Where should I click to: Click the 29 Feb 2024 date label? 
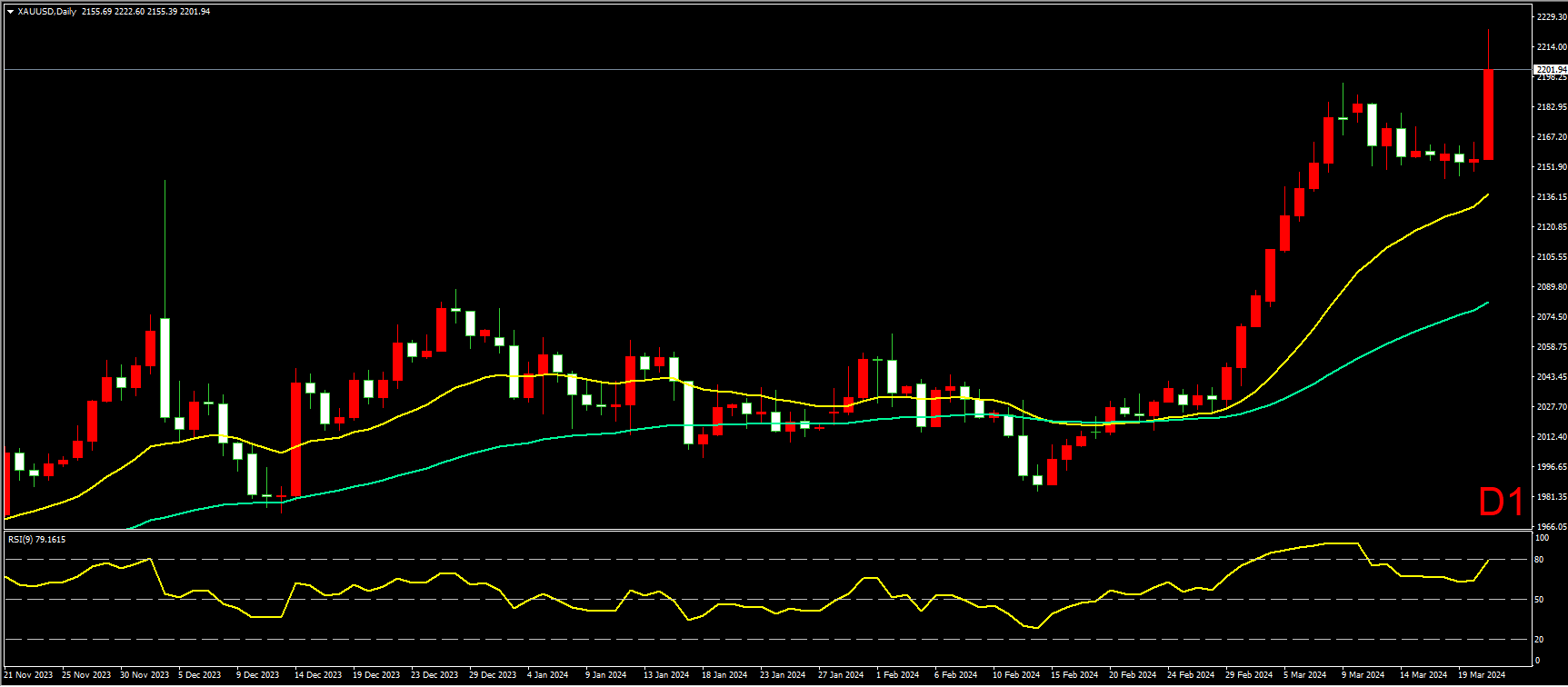(x=1249, y=675)
